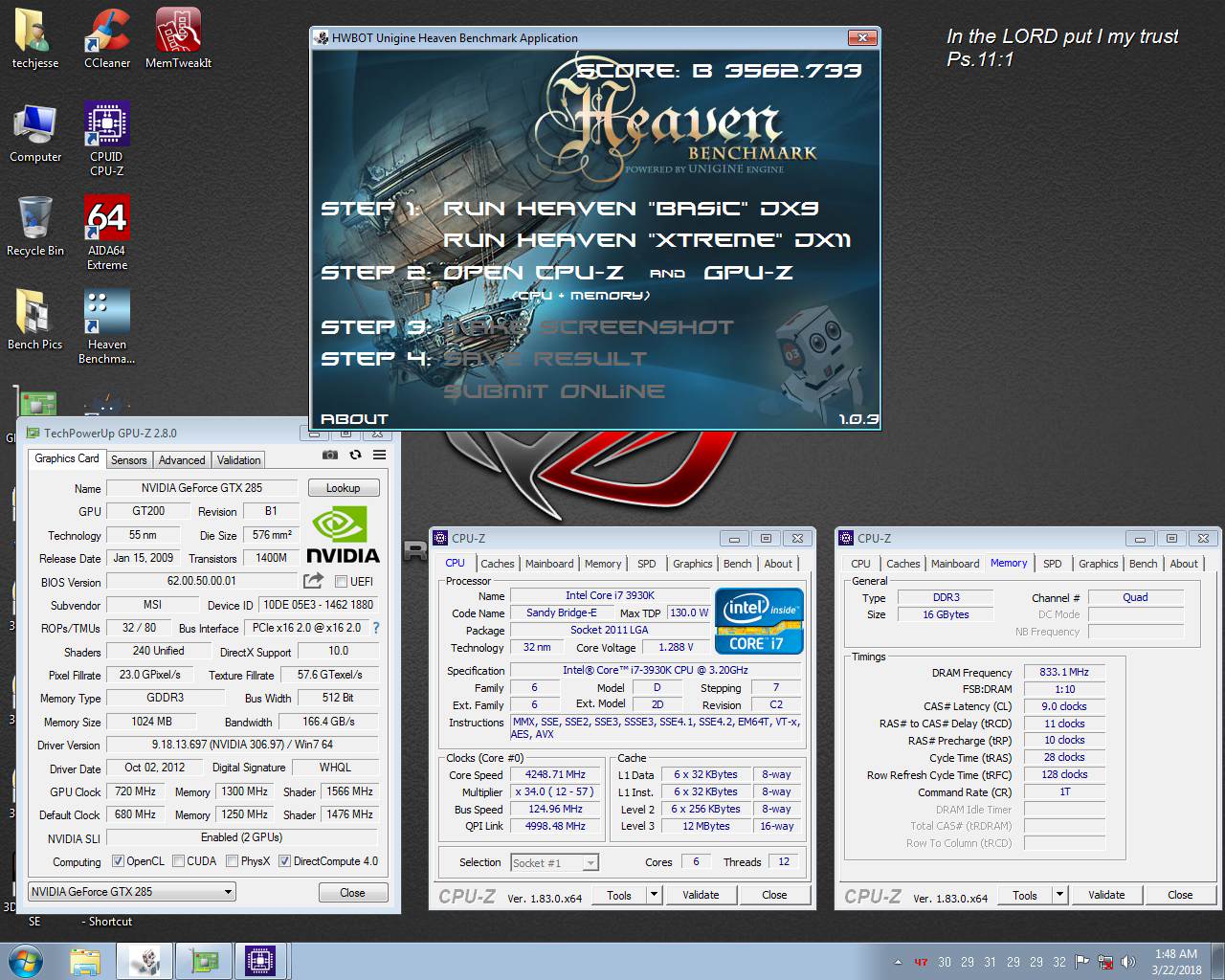The width and height of the screenshot is (1225, 980).
Task: Click the NVIDIA logo in GPU-Z
Action: 343,536
